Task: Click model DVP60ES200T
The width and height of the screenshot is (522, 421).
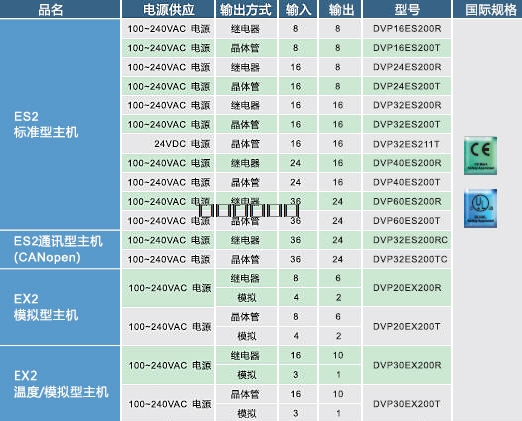Action: coord(407,221)
